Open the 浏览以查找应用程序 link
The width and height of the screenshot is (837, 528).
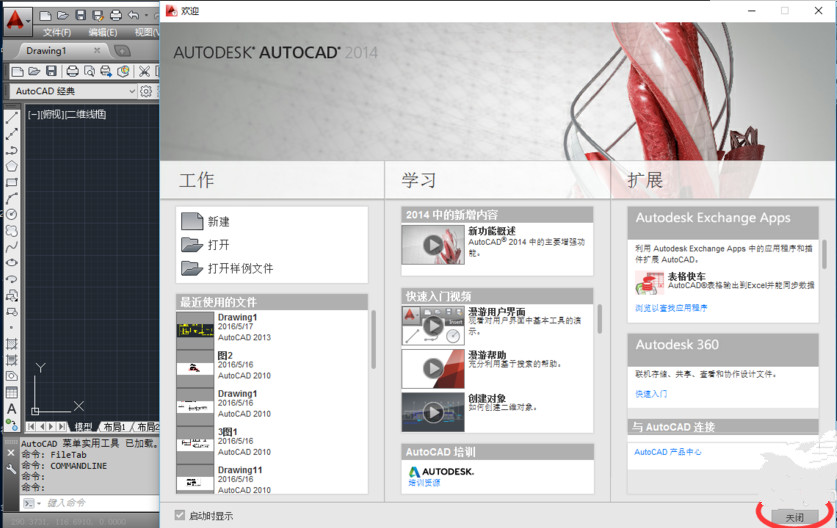point(671,308)
